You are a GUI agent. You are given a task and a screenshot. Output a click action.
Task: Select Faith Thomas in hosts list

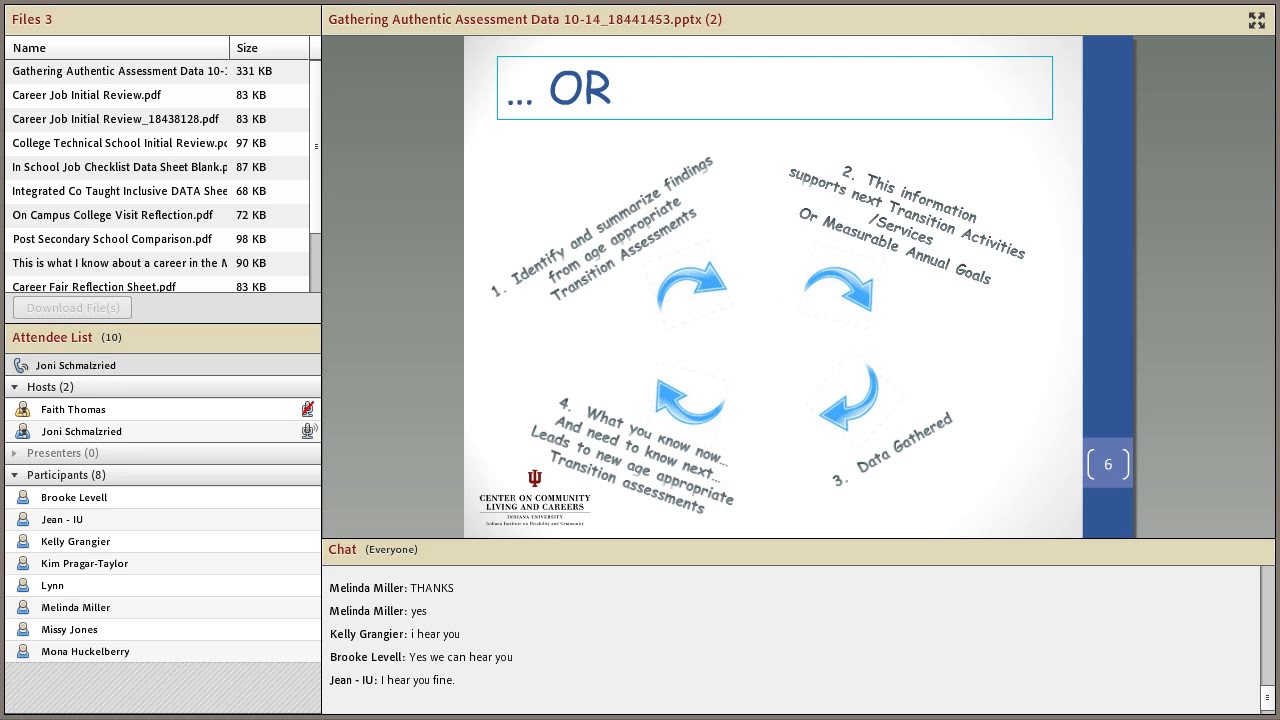click(162, 409)
